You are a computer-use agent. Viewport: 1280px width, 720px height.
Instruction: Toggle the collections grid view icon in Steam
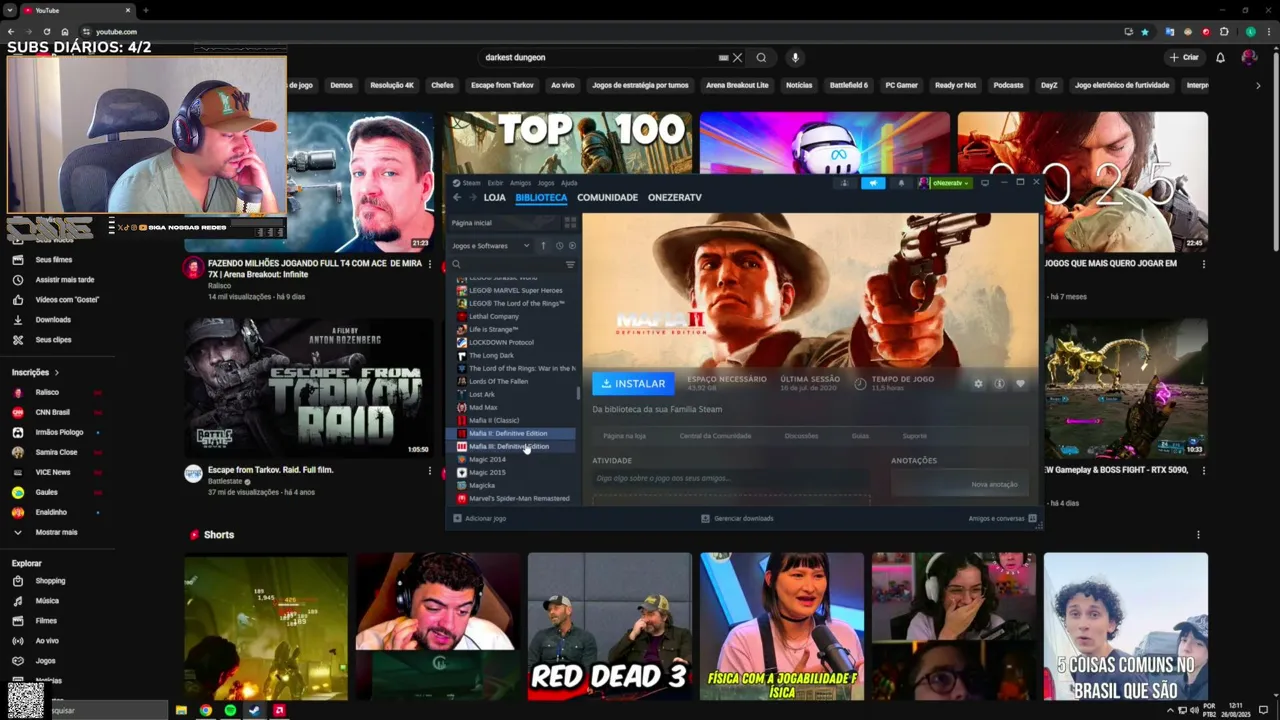570,223
